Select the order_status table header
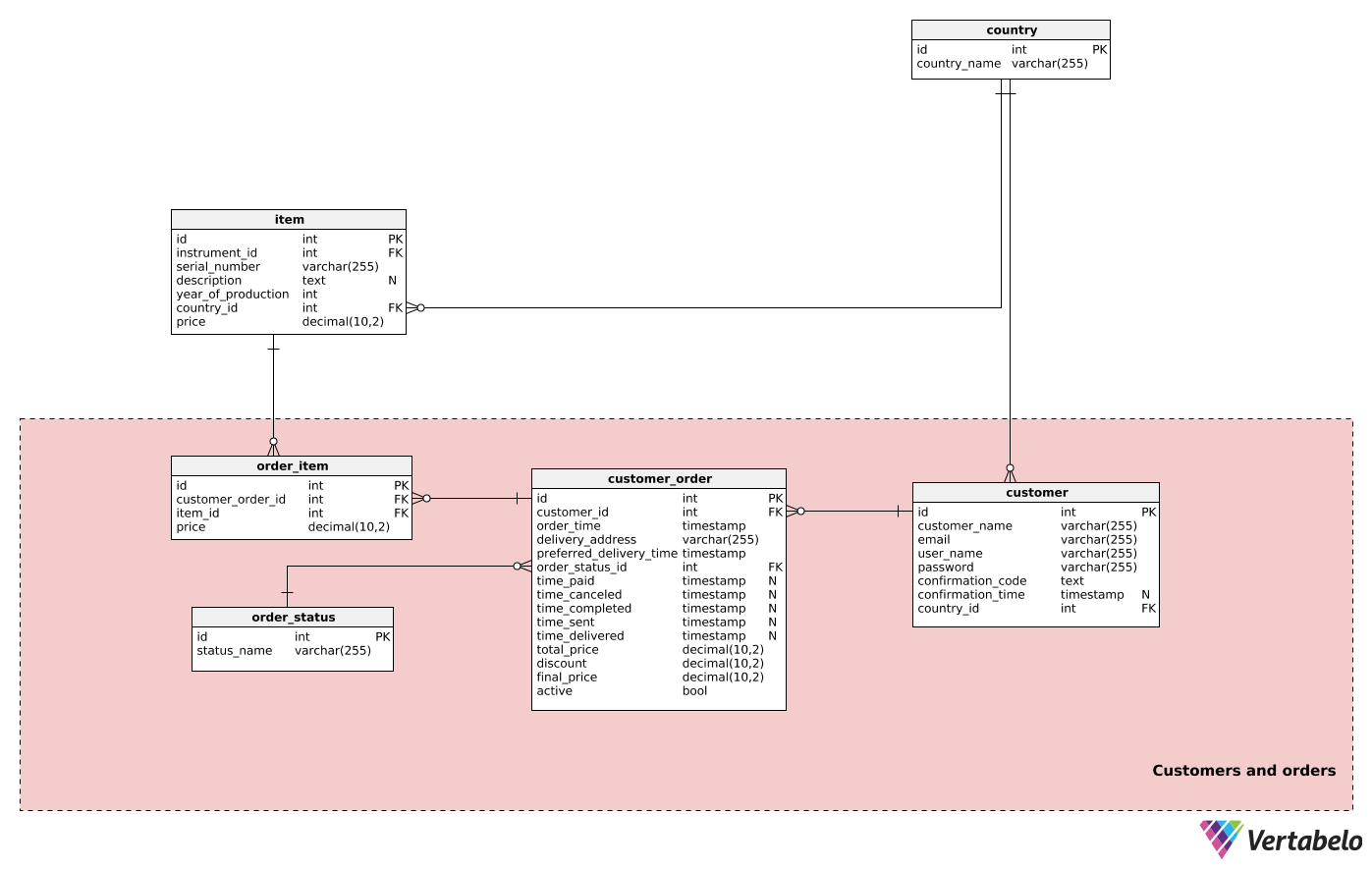The image size is (1372, 869). [293, 618]
